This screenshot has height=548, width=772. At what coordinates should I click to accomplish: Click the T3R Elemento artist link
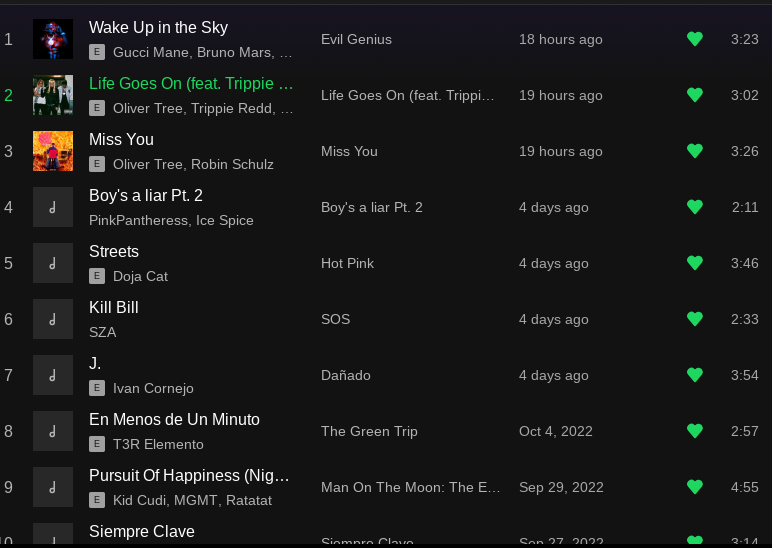[158, 445]
